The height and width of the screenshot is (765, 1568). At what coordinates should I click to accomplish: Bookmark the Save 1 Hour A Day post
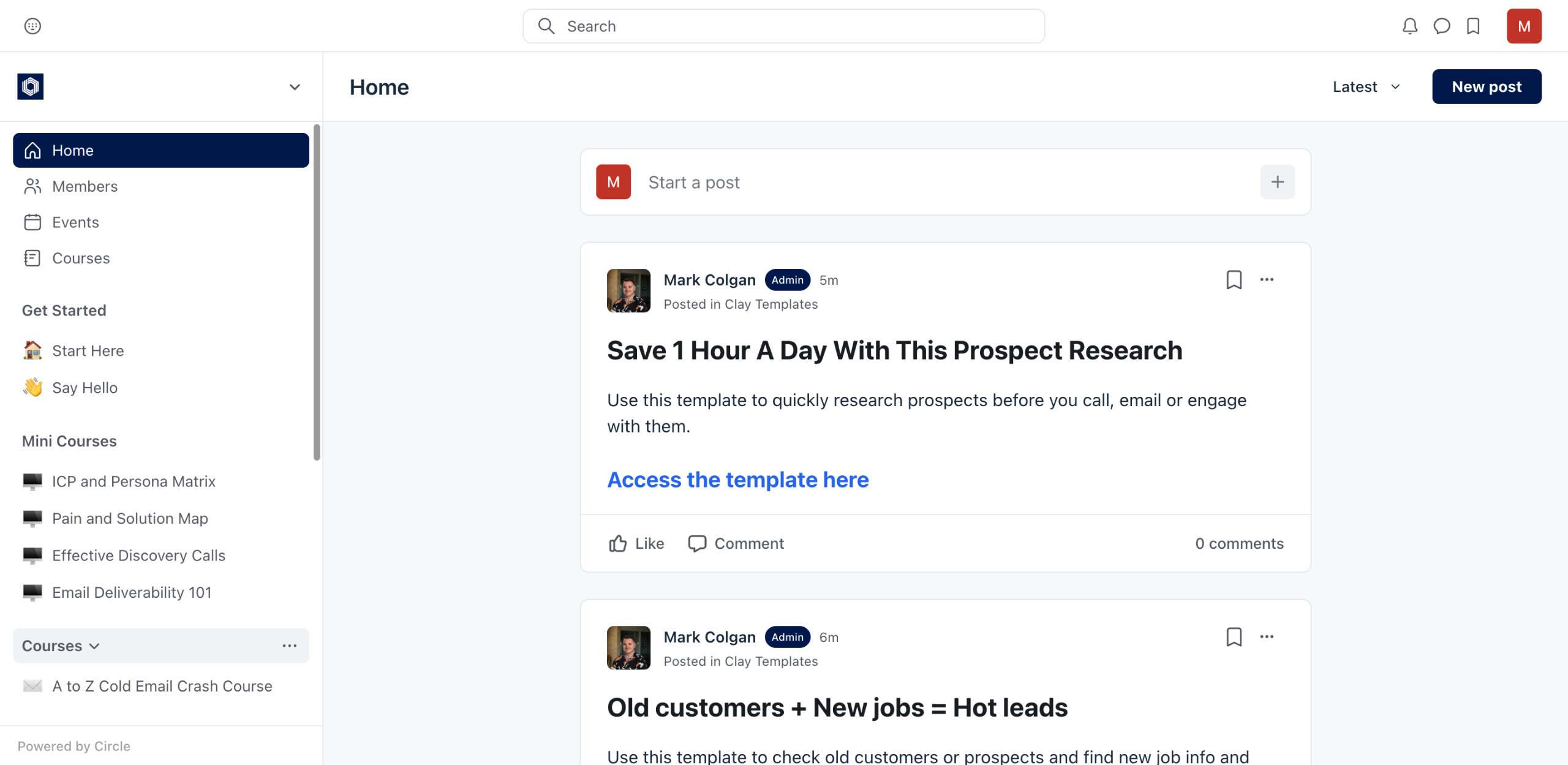coord(1234,280)
